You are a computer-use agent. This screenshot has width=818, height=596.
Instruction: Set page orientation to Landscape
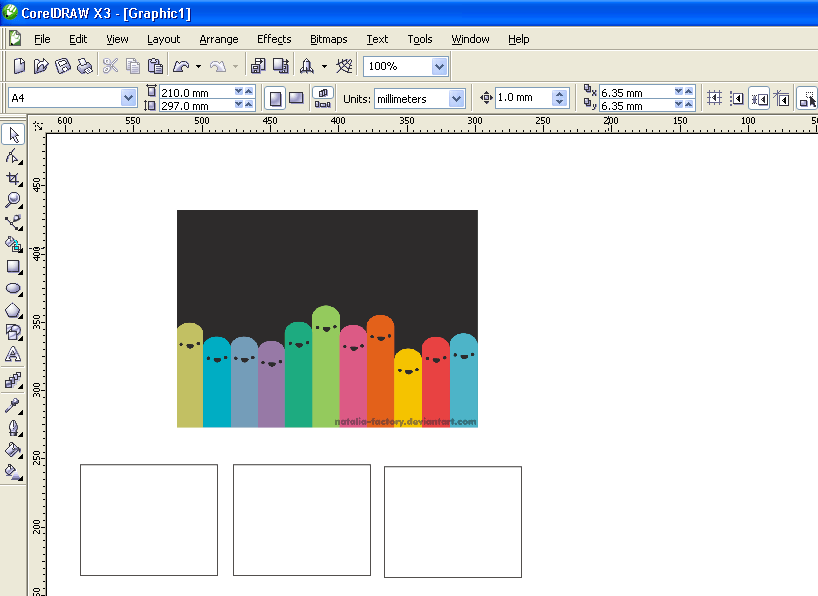point(296,98)
